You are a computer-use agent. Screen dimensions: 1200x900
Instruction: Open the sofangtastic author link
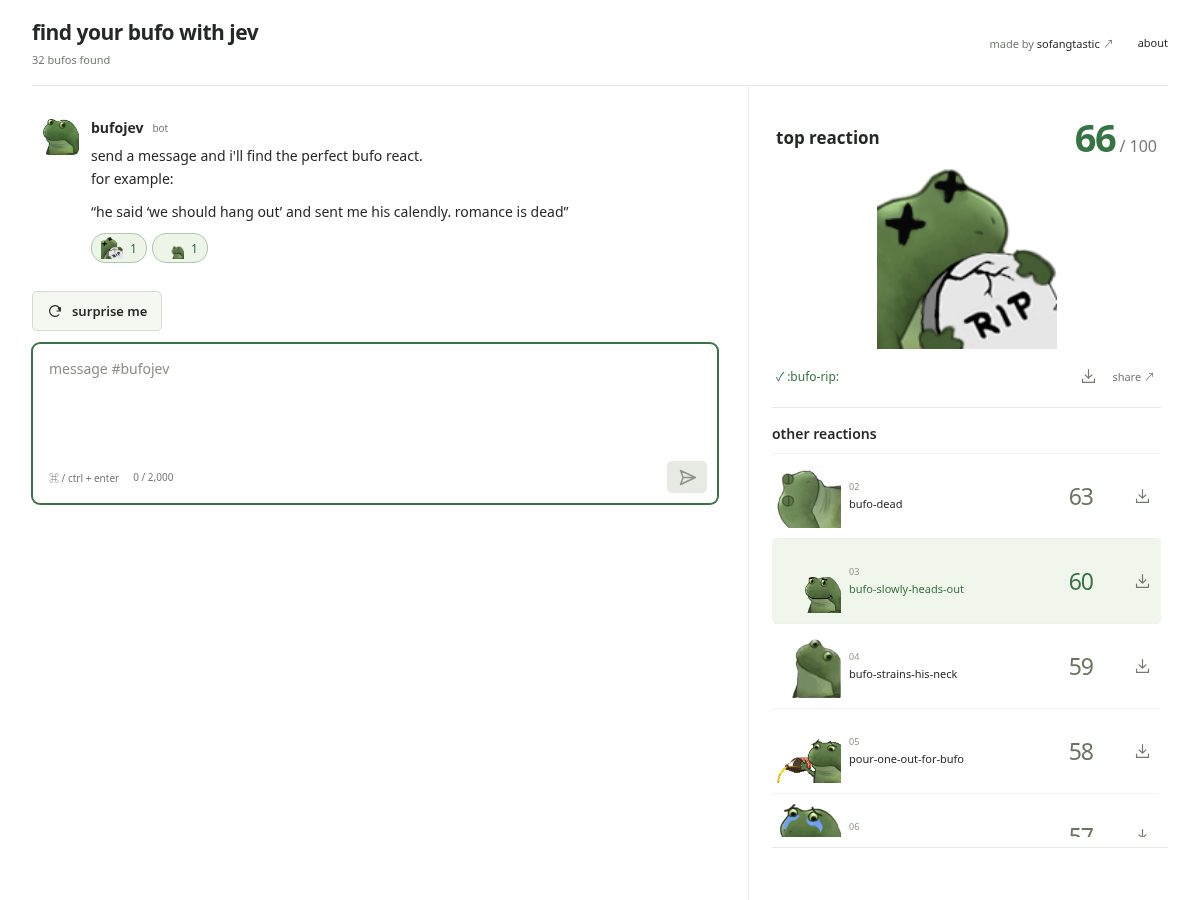pyautogui.click(x=1074, y=44)
